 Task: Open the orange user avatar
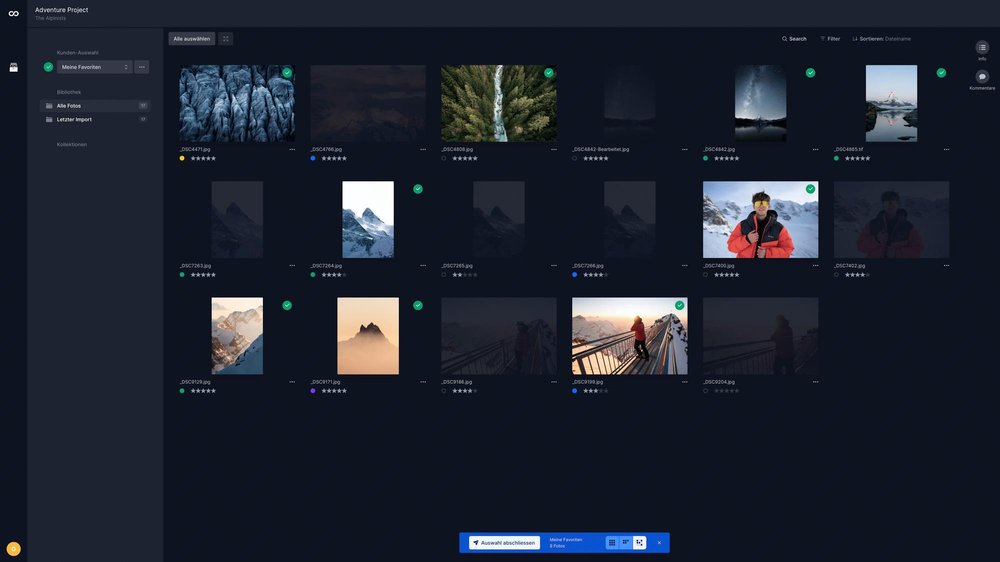pyautogui.click(x=13, y=549)
